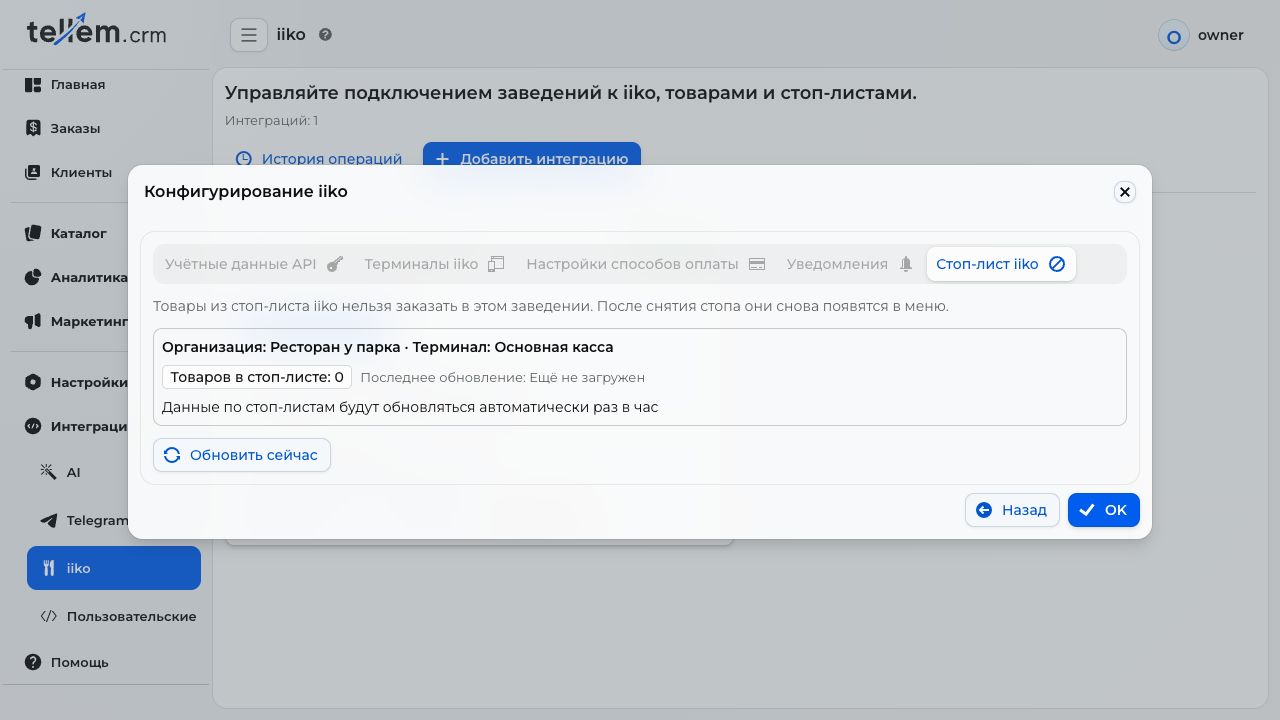1280x720 pixels.
Task: Click the Настройки hexagon icon
Action: pyautogui.click(x=33, y=382)
